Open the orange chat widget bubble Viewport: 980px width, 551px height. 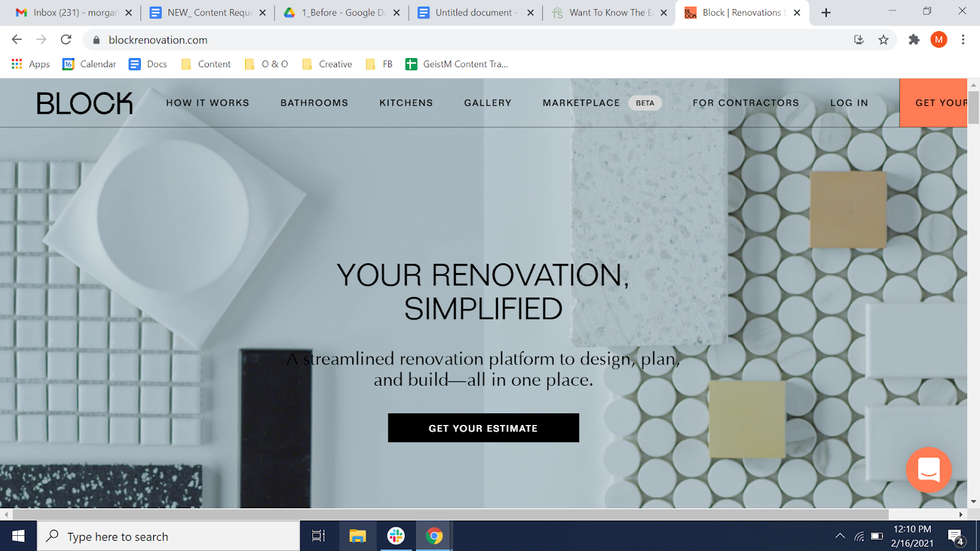[929, 469]
